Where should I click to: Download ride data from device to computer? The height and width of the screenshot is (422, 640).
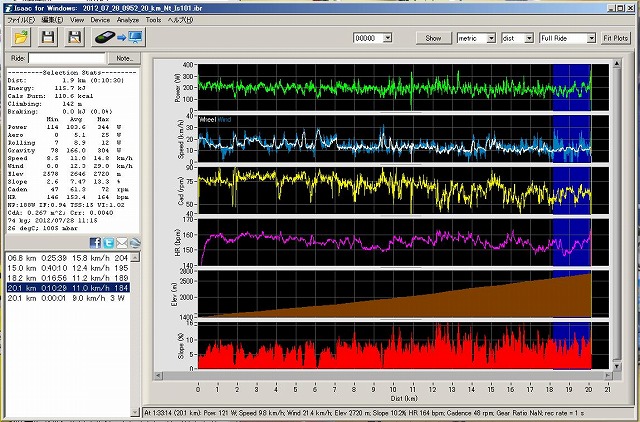(118, 37)
